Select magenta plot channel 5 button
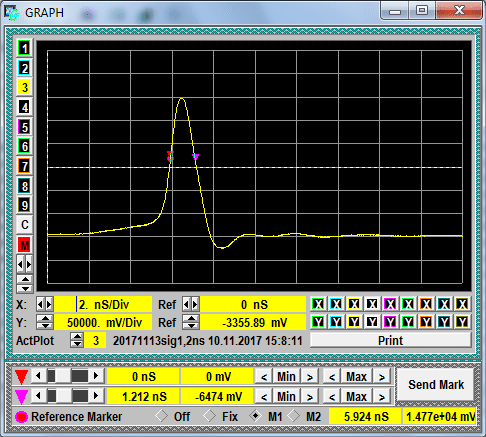The width and height of the screenshot is (486, 437). click(24, 127)
